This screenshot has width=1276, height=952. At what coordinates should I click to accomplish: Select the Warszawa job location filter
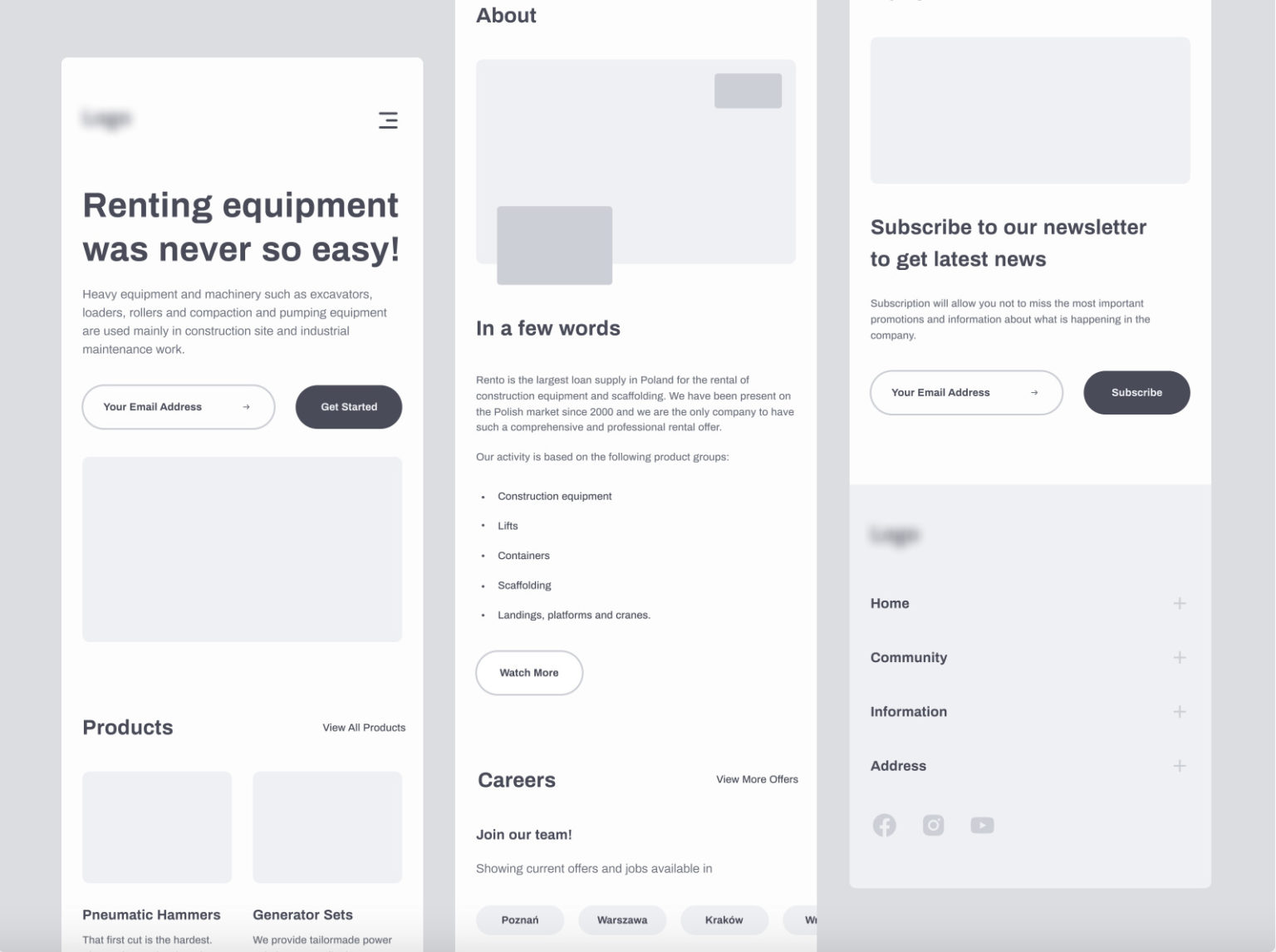point(622,920)
